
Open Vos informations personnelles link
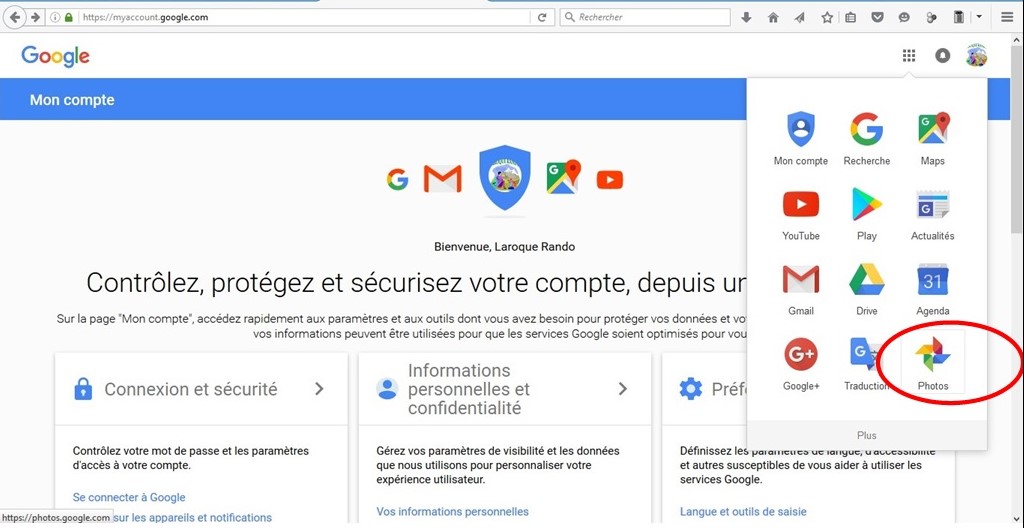[x=452, y=512]
